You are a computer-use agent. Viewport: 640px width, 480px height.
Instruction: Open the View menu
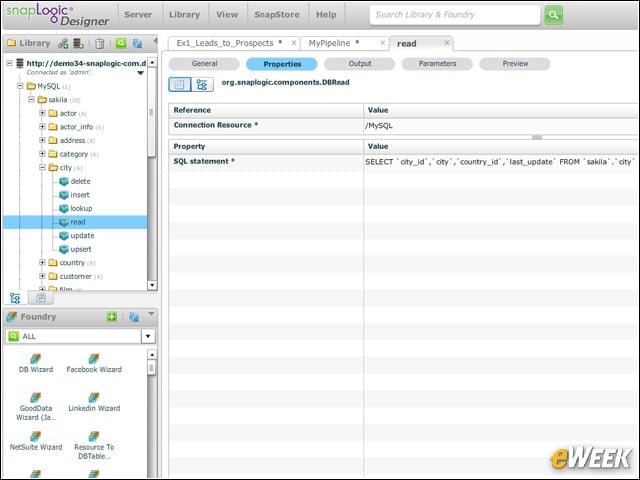(x=227, y=15)
